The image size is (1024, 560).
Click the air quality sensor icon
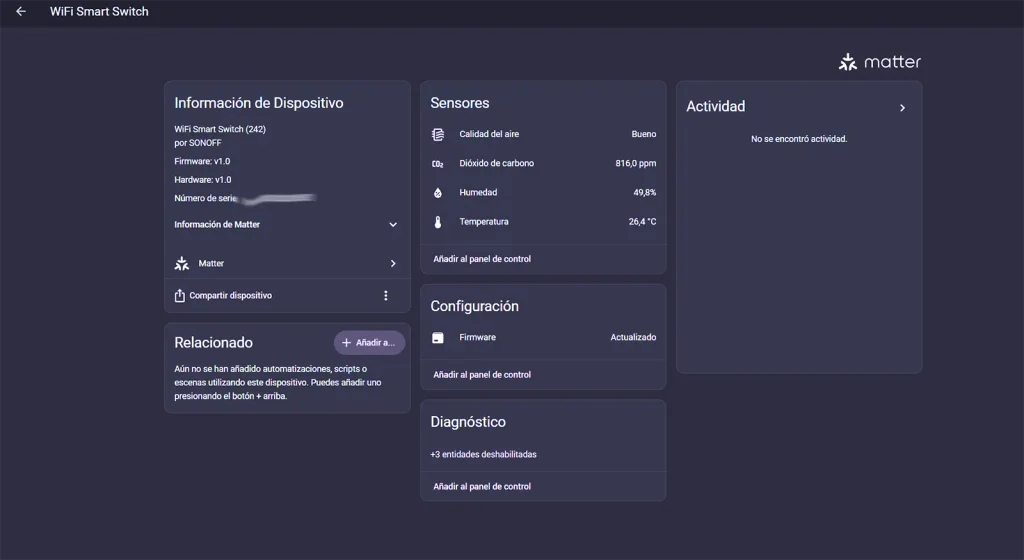pyautogui.click(x=438, y=134)
